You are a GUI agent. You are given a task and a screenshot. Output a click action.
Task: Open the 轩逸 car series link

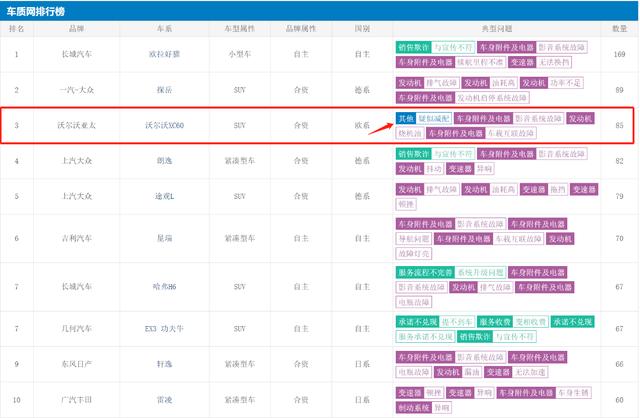pyautogui.click(x=164, y=364)
